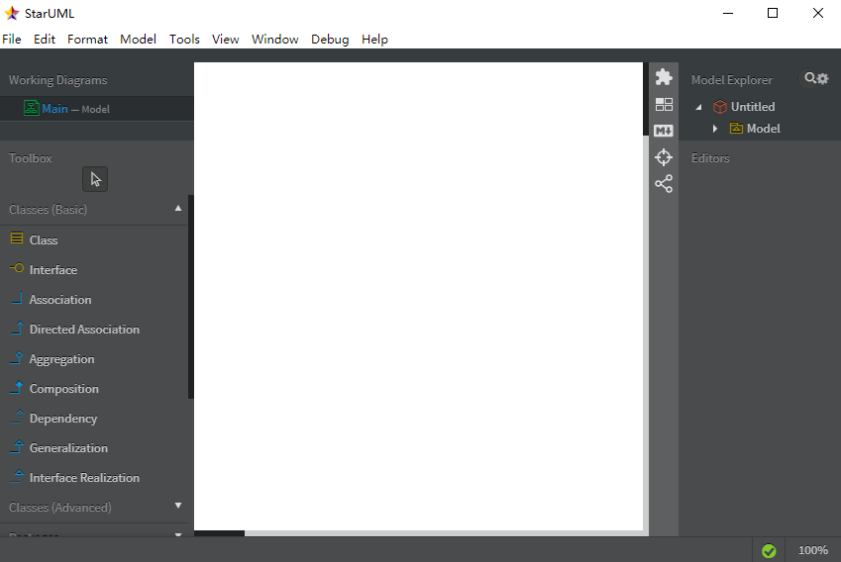Viewport: 841px width, 562px height.
Task: Click the crosshair navigator icon
Action: 663,157
